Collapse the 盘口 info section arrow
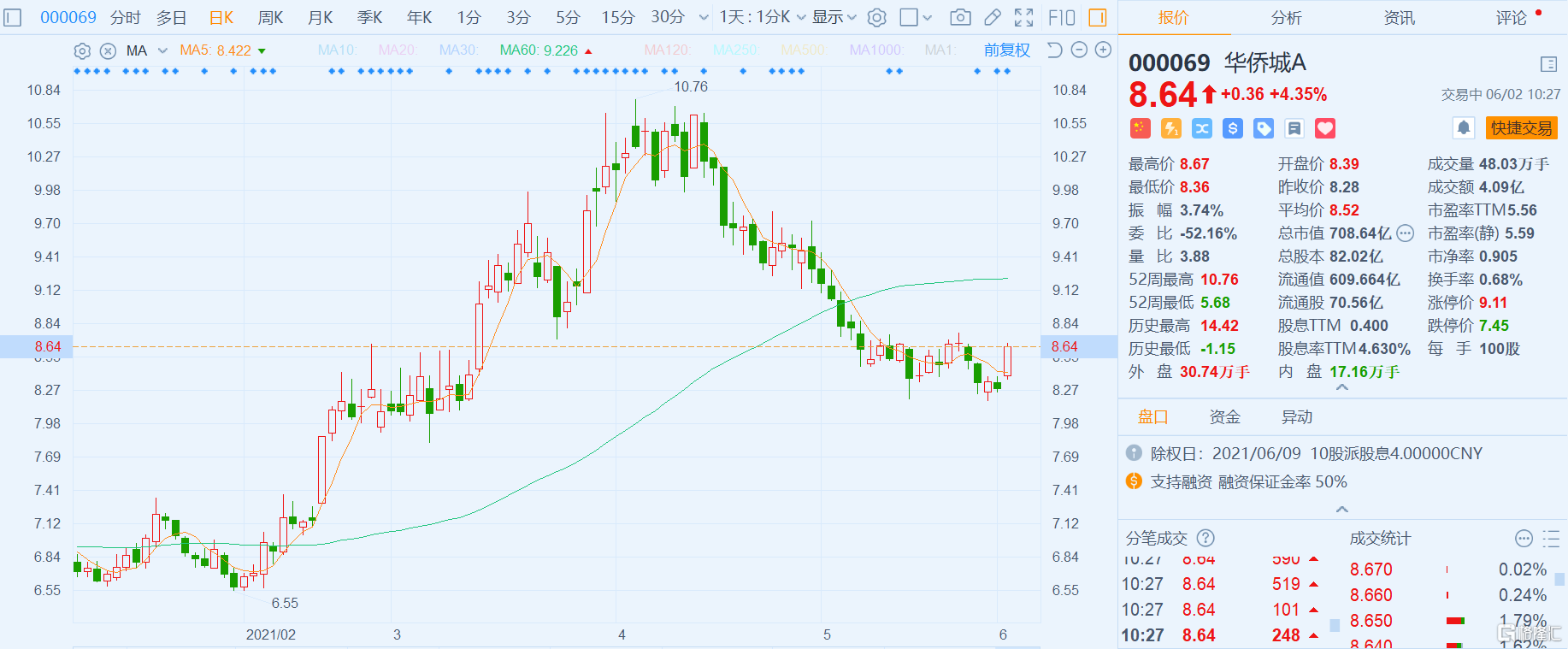The image size is (1568, 649). coord(1342,509)
